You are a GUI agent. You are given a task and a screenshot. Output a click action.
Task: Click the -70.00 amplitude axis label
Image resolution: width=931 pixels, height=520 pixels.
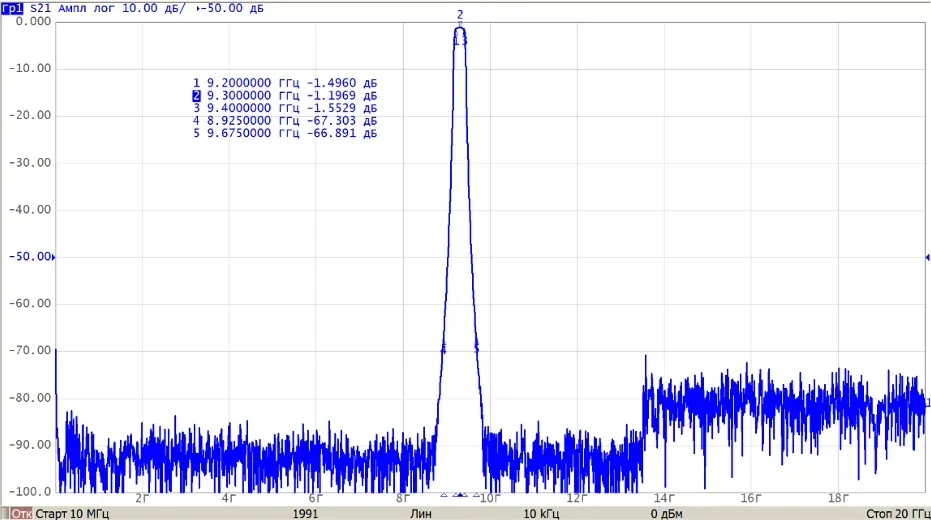tap(30, 350)
